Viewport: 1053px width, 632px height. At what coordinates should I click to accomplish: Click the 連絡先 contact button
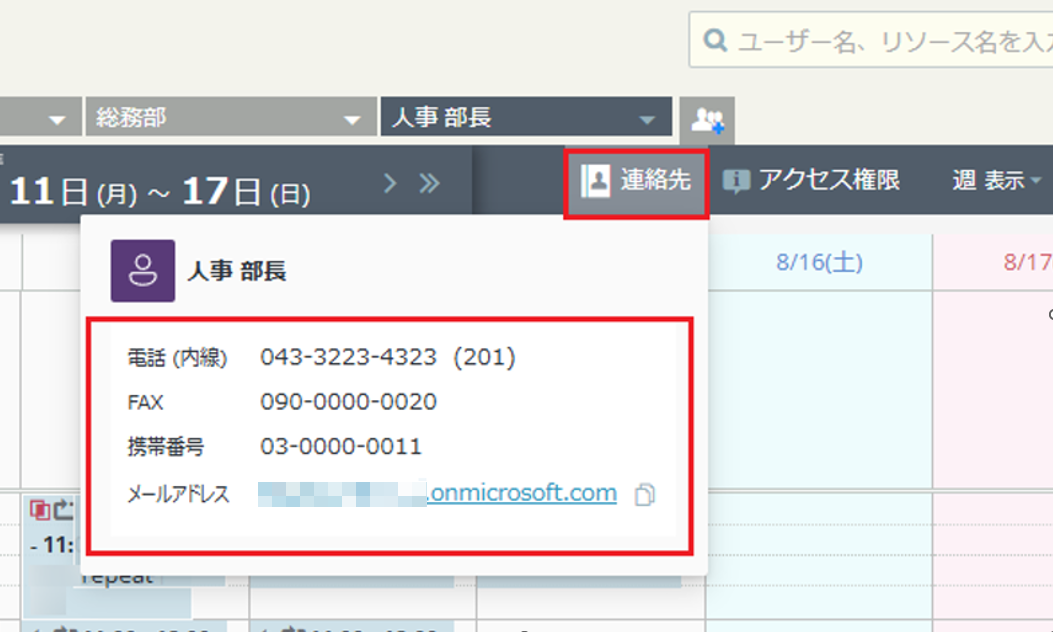636,181
